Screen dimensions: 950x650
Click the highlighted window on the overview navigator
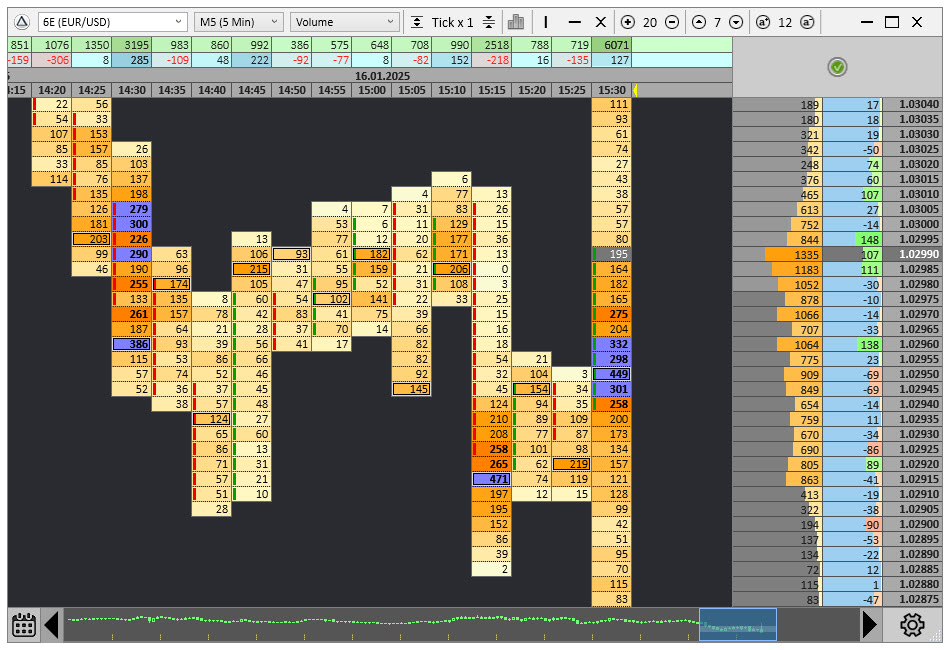[x=738, y=625]
